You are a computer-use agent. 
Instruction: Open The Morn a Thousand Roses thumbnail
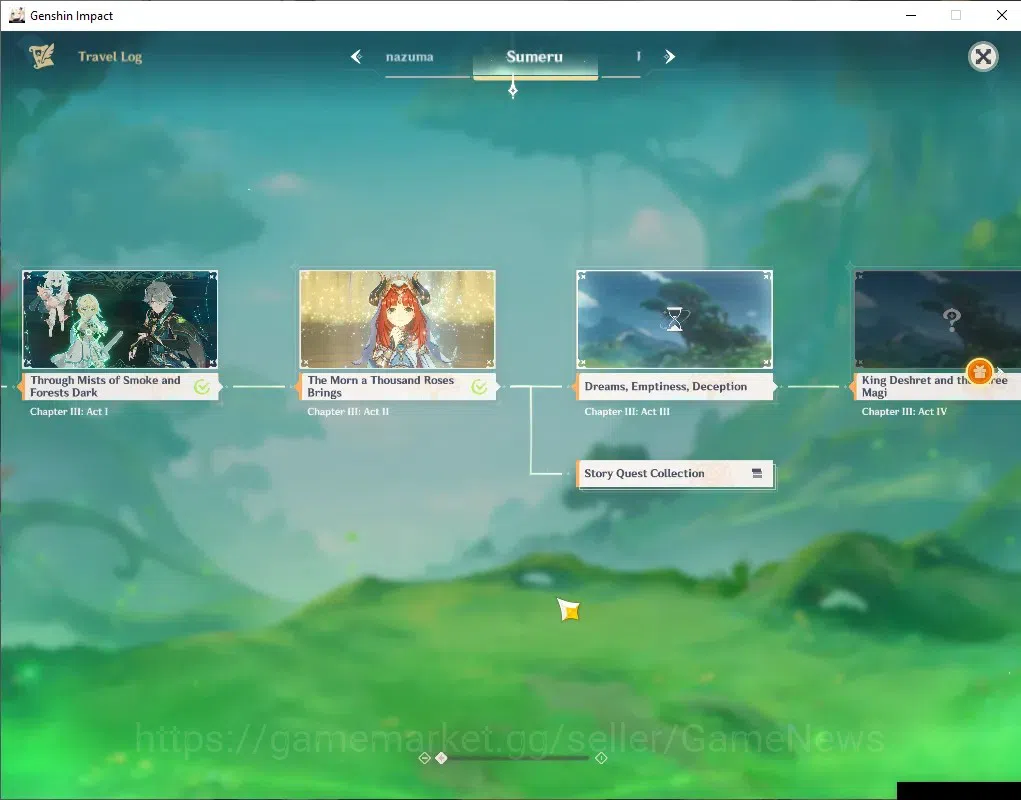pyautogui.click(x=397, y=320)
